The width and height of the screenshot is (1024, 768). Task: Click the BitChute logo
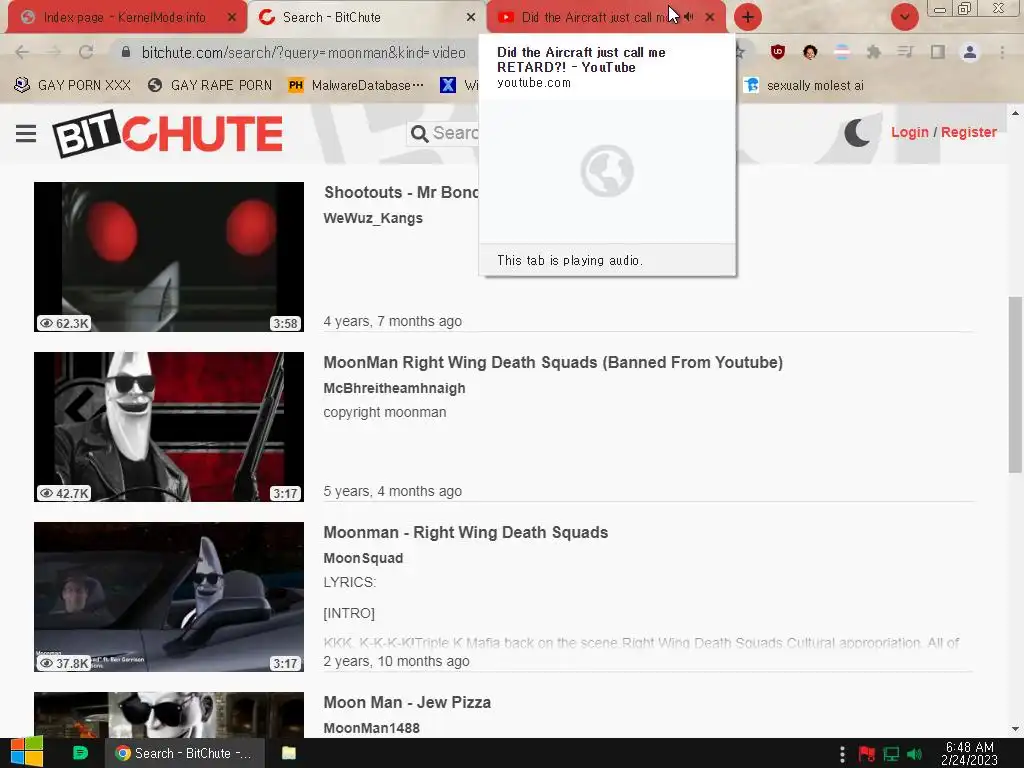[168, 134]
